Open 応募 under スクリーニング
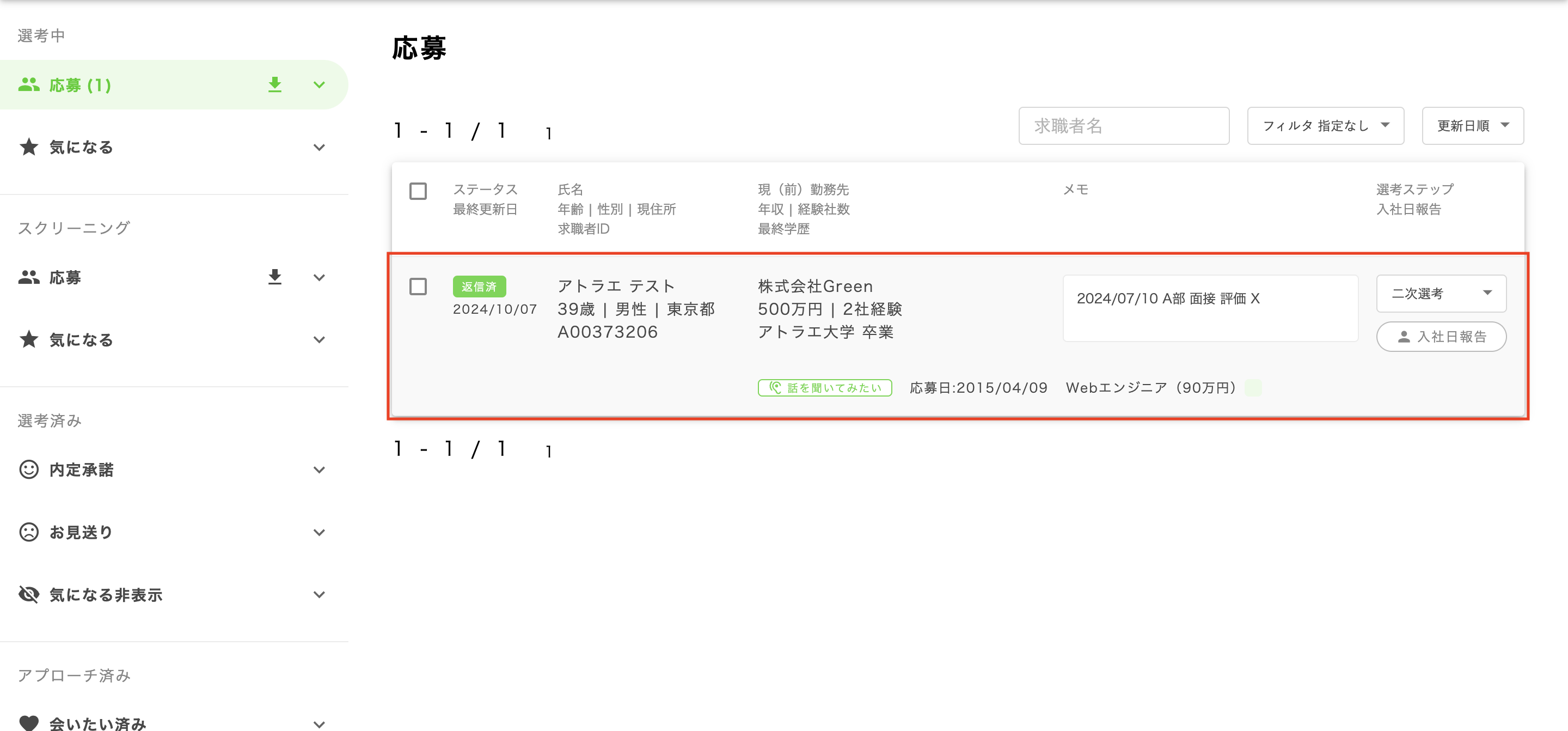 65,278
